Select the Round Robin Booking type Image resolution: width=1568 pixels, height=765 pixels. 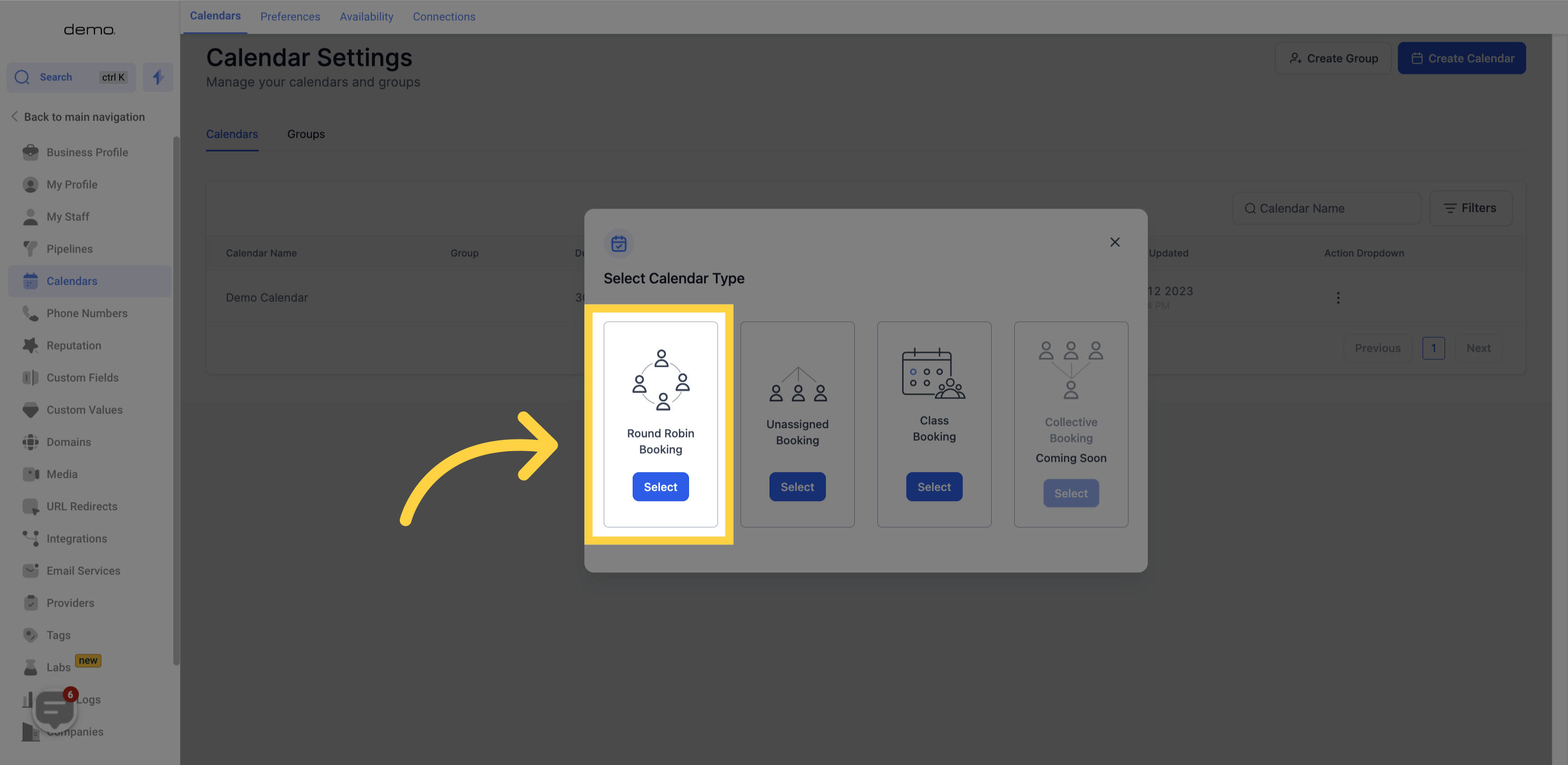(x=660, y=486)
